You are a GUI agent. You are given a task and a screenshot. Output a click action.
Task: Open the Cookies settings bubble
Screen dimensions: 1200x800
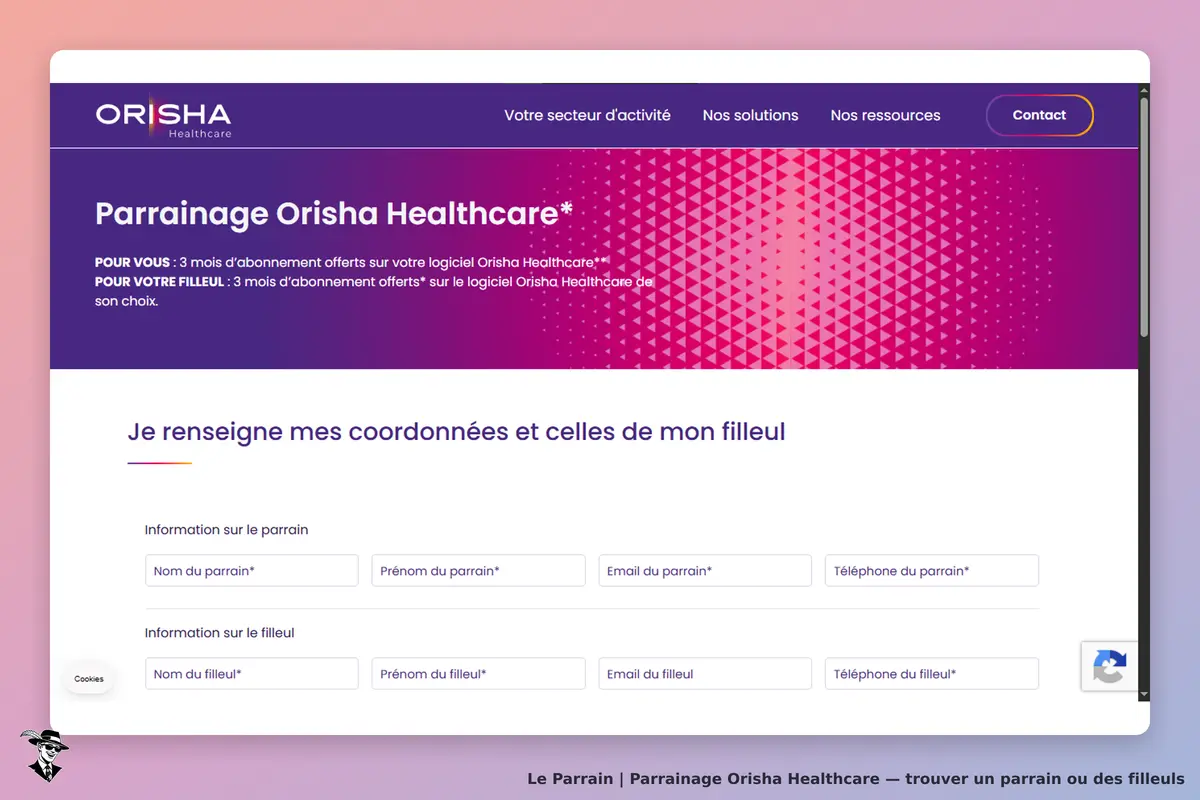(89, 679)
